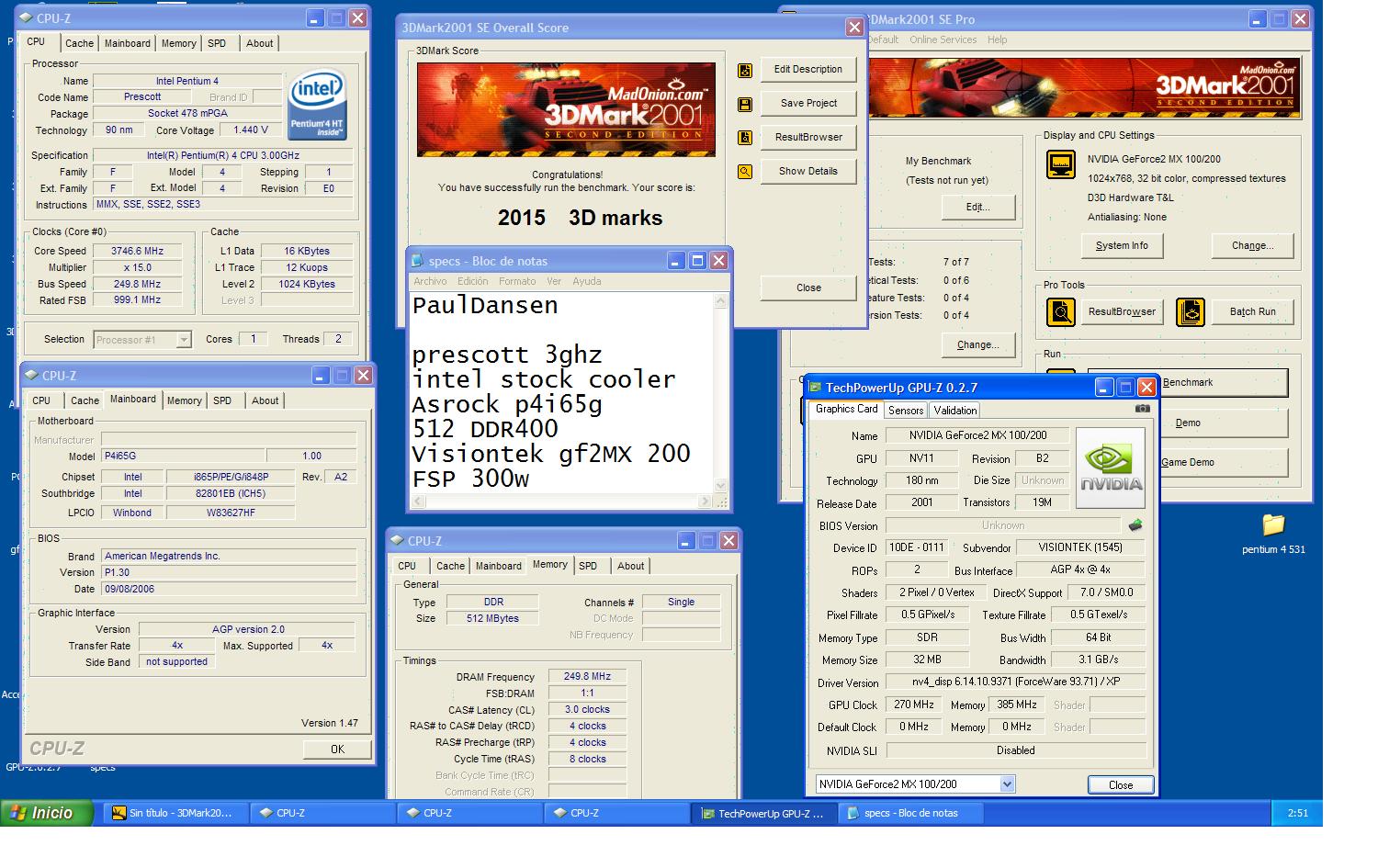This screenshot has width=1389, height=868.
Task: Click the Save Project floppy icon
Action: [x=745, y=104]
